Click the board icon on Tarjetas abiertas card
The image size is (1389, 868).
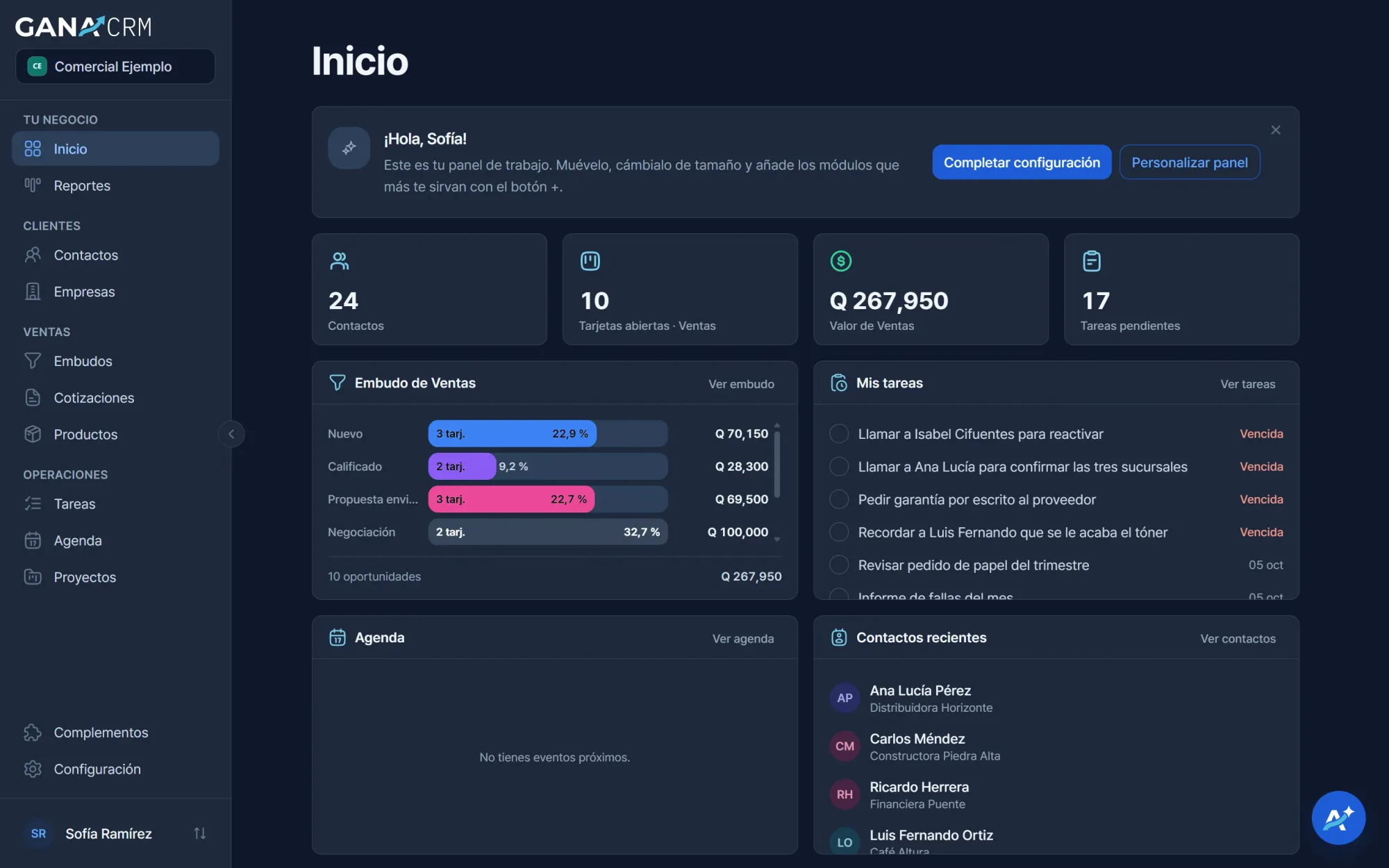coord(590,261)
